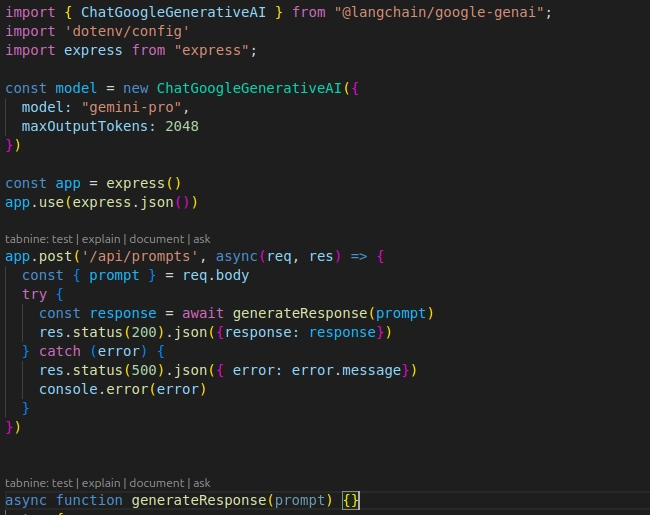Click 'ask' code lens above generateResponse function
The width and height of the screenshot is (650, 515).
[202, 483]
